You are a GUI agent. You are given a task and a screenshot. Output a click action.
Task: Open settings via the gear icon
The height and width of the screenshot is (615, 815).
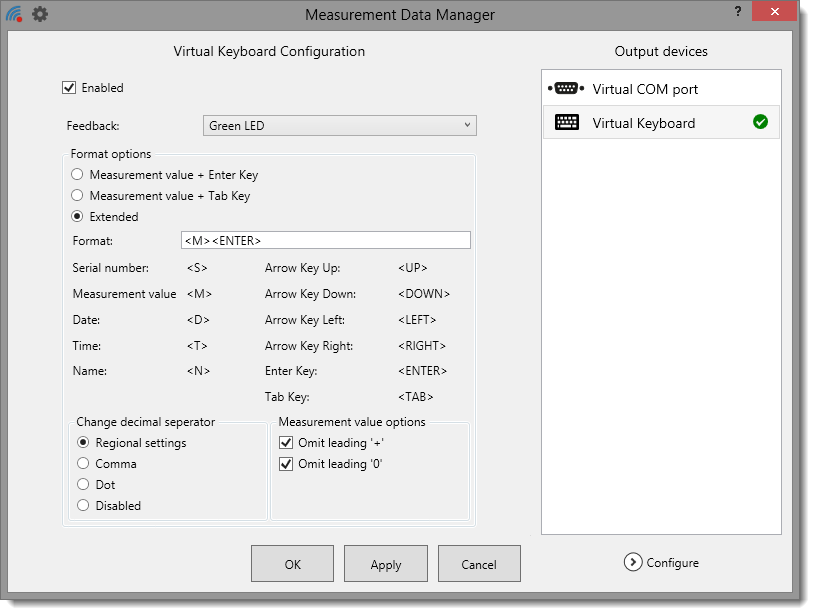click(40, 14)
